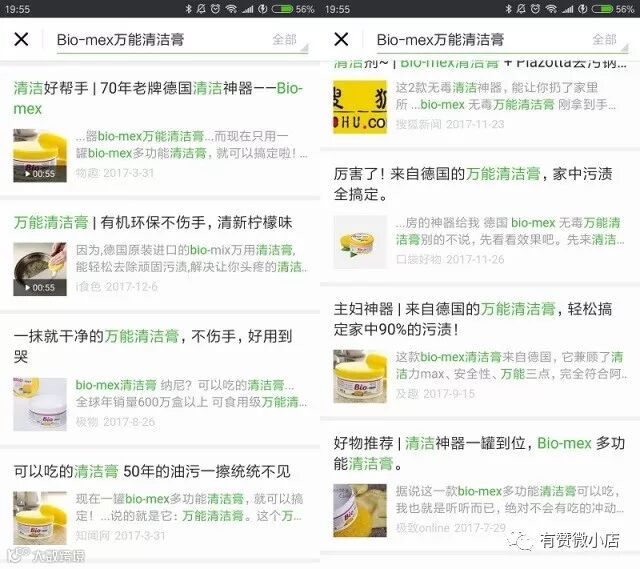This screenshot has height=569, width=640.
Task: Open article 一抹就干净的万能清洁膏
Action: [x=153, y=347]
